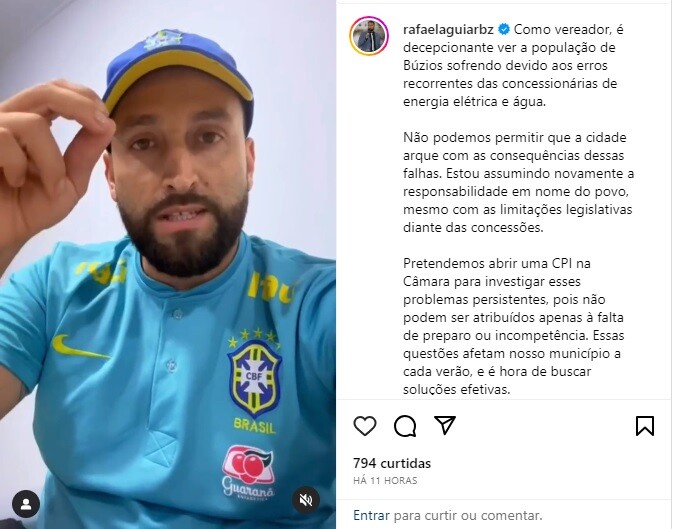View the 794 curtidas likes list
The width and height of the screenshot is (675, 529).
(x=392, y=463)
